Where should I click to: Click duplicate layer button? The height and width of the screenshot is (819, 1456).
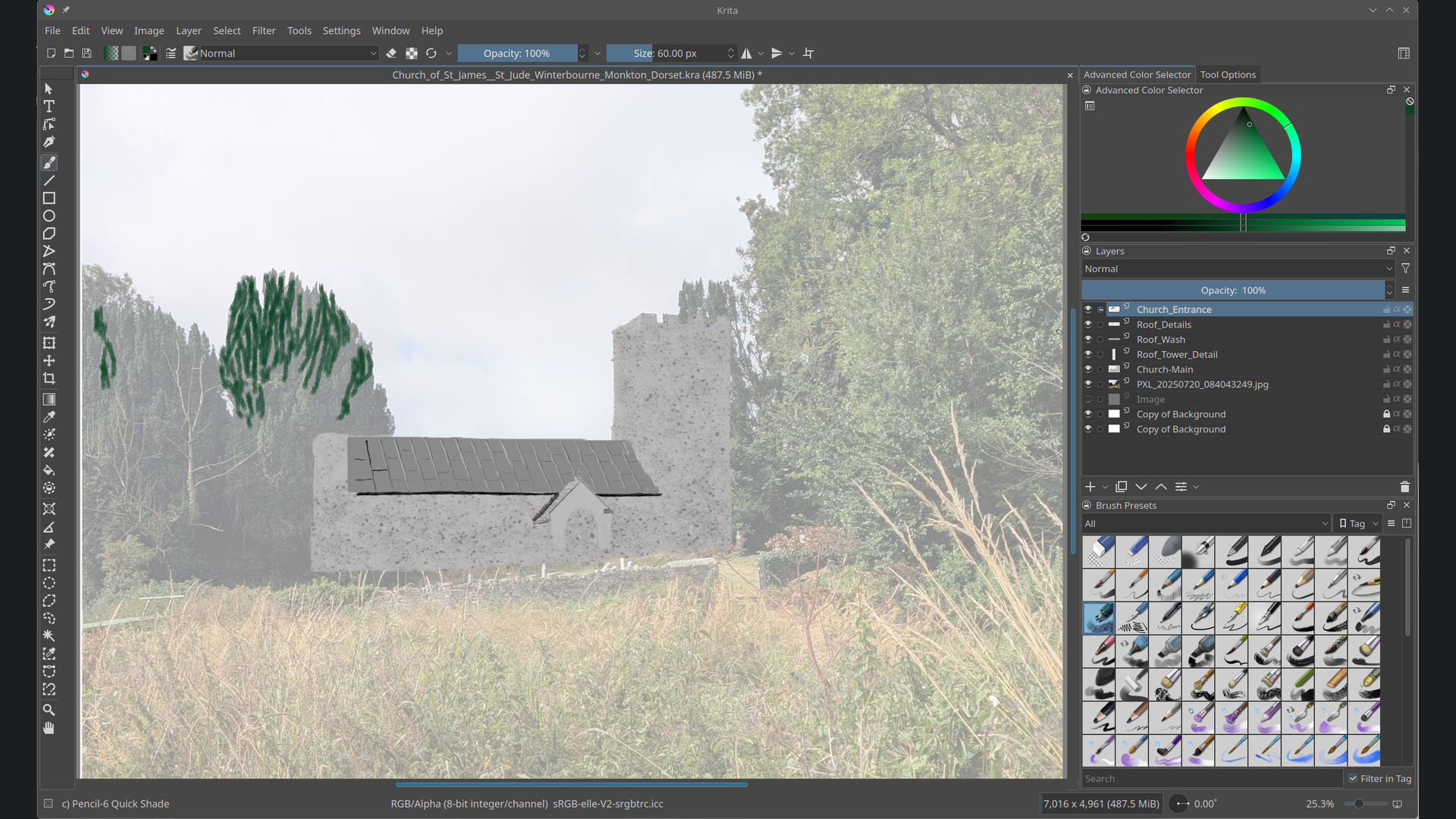(1122, 487)
